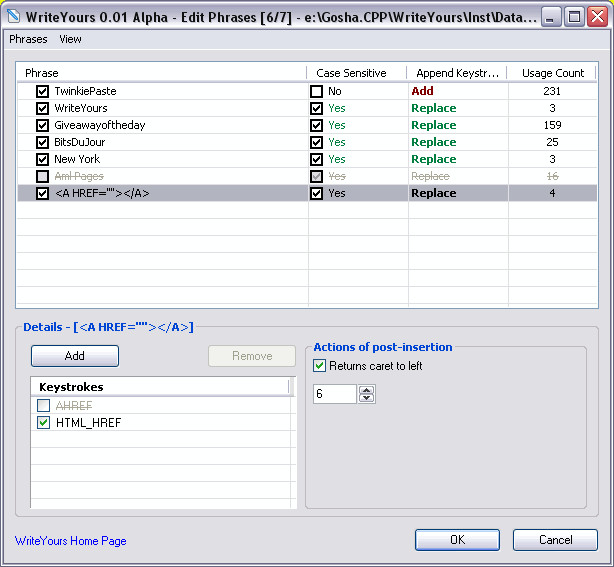This screenshot has height=567, width=614.
Task: Select the HTML_HREF keystroke entry
Action: tap(88, 423)
